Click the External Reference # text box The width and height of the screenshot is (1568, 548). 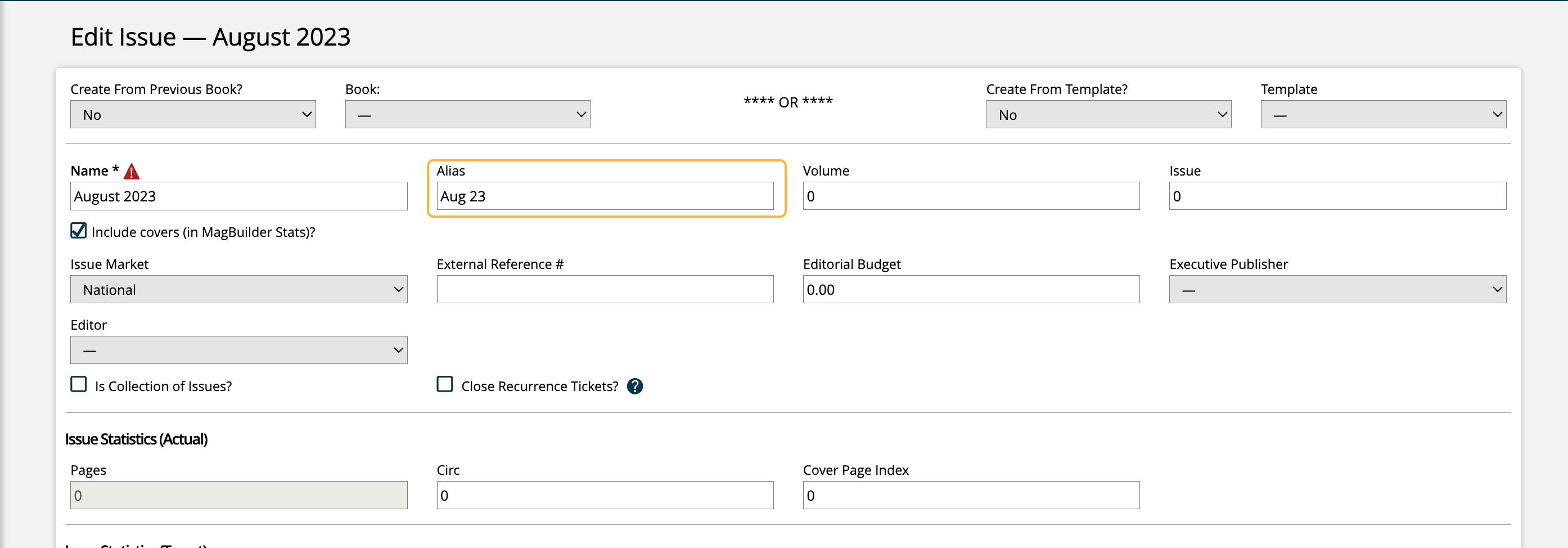click(605, 289)
